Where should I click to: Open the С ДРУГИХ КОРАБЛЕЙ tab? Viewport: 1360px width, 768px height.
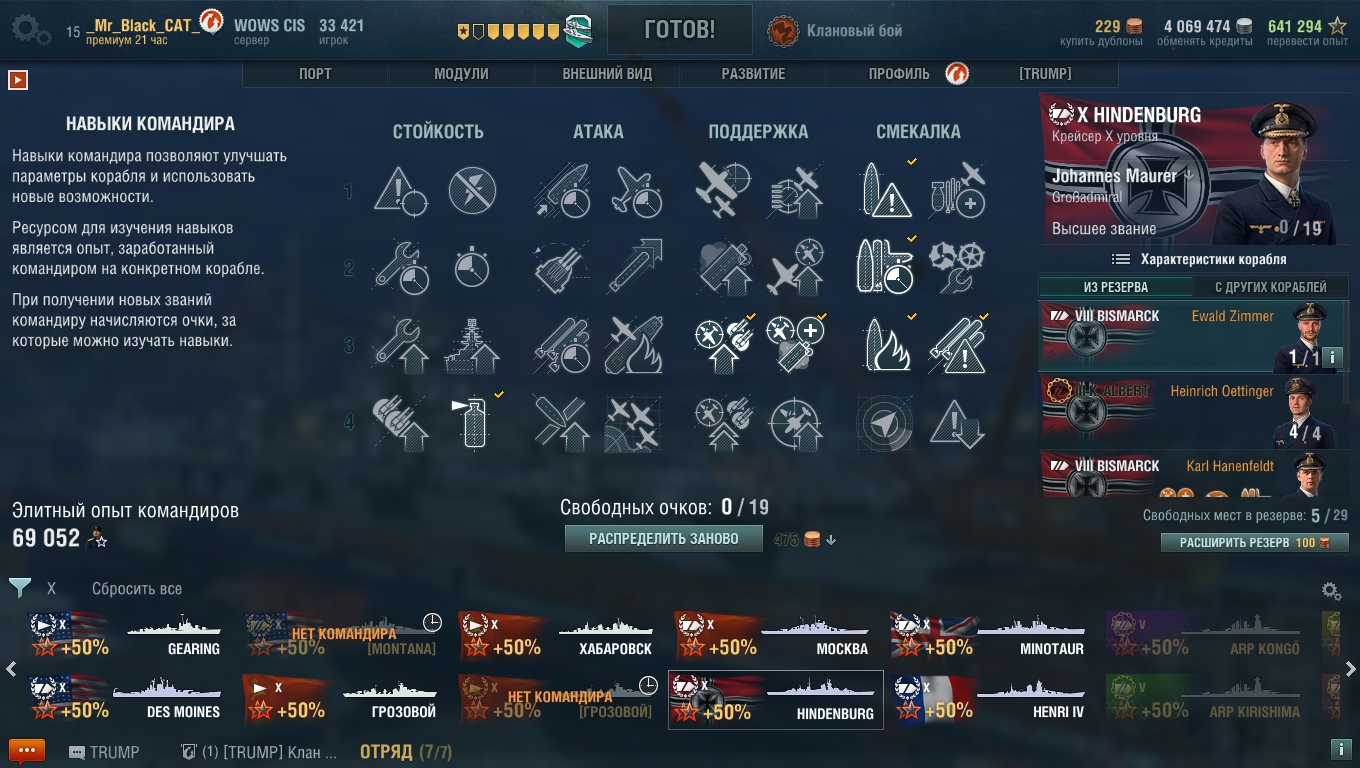pos(1271,287)
